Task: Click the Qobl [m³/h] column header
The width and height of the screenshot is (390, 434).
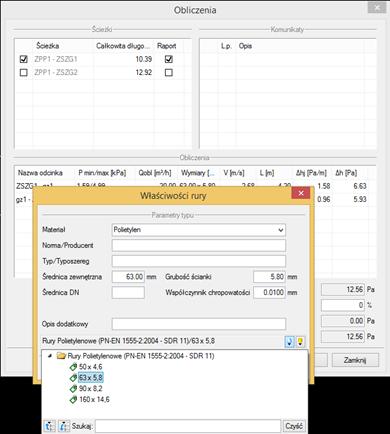Action: (155, 173)
